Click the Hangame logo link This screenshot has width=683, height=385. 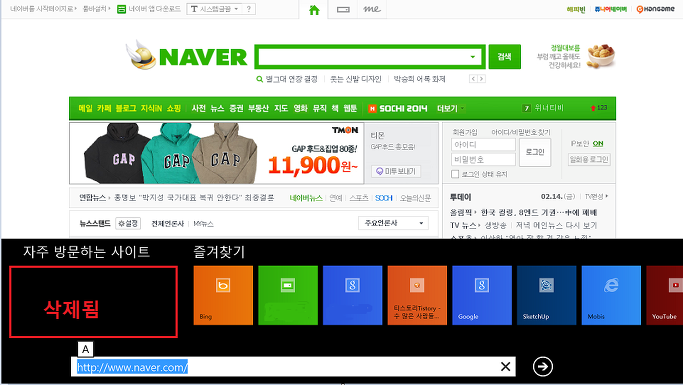click(x=655, y=9)
